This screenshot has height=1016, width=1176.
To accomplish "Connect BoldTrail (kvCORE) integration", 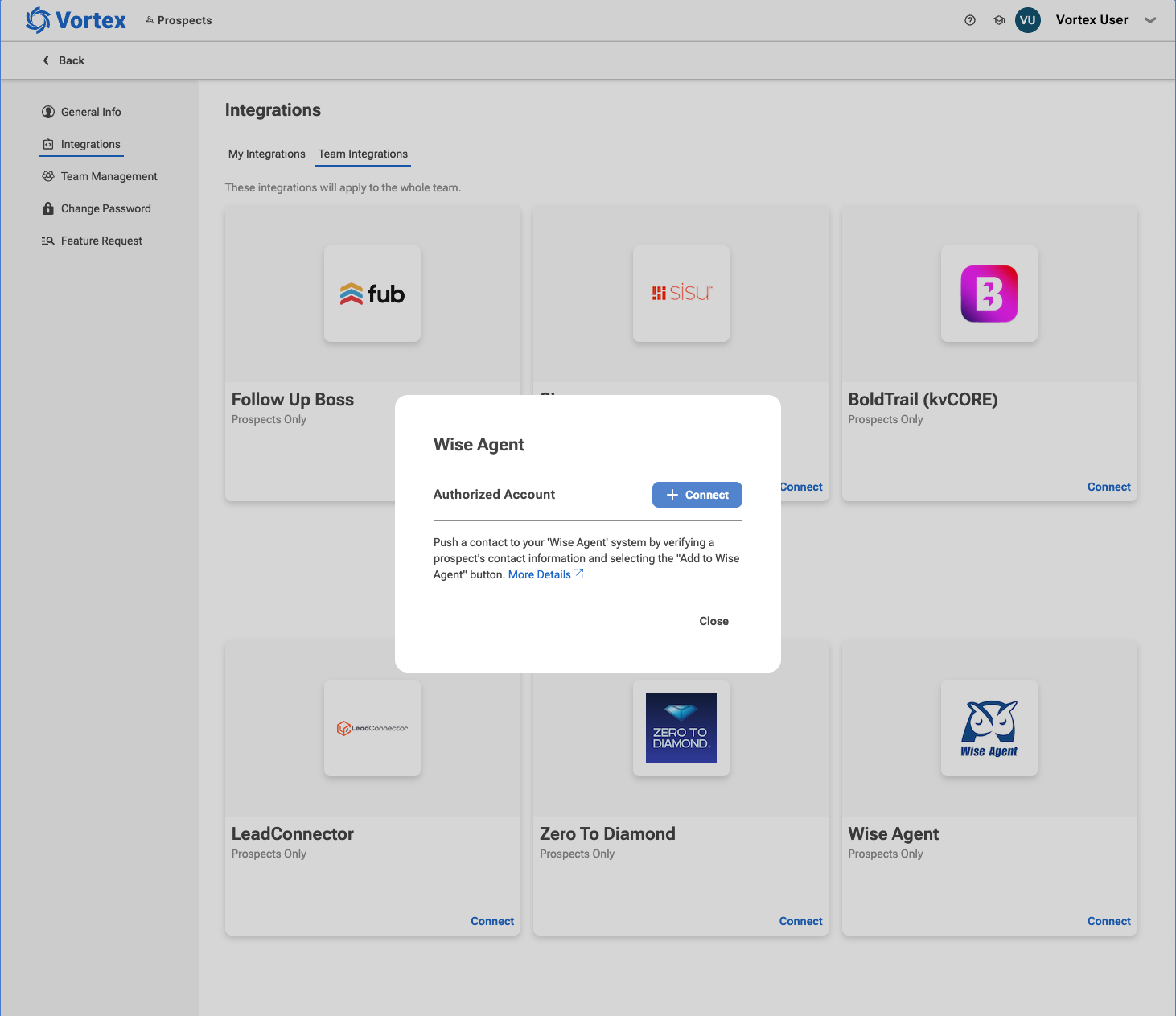I will (x=1109, y=487).
